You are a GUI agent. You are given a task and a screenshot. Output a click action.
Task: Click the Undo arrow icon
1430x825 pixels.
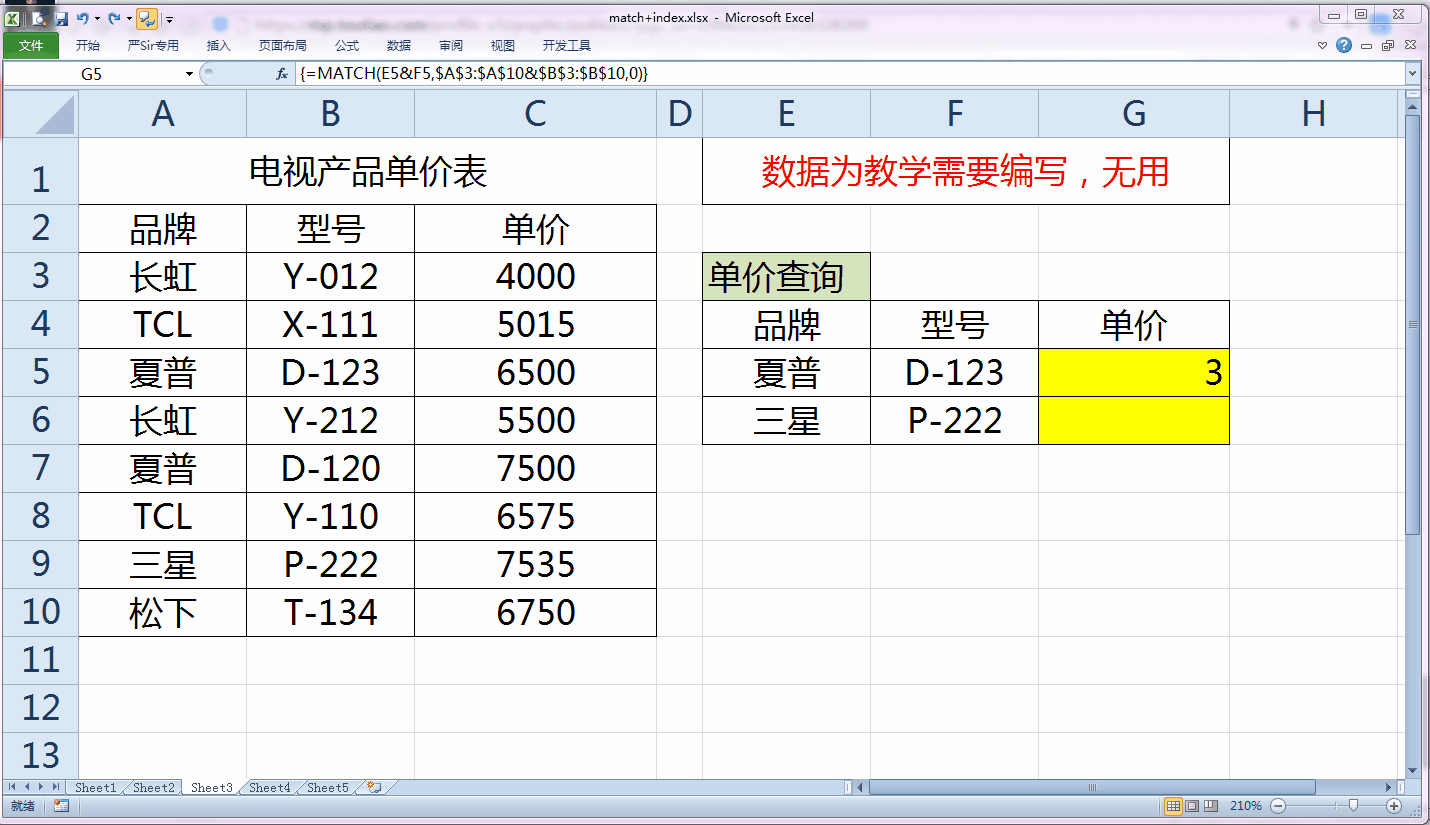tap(82, 19)
